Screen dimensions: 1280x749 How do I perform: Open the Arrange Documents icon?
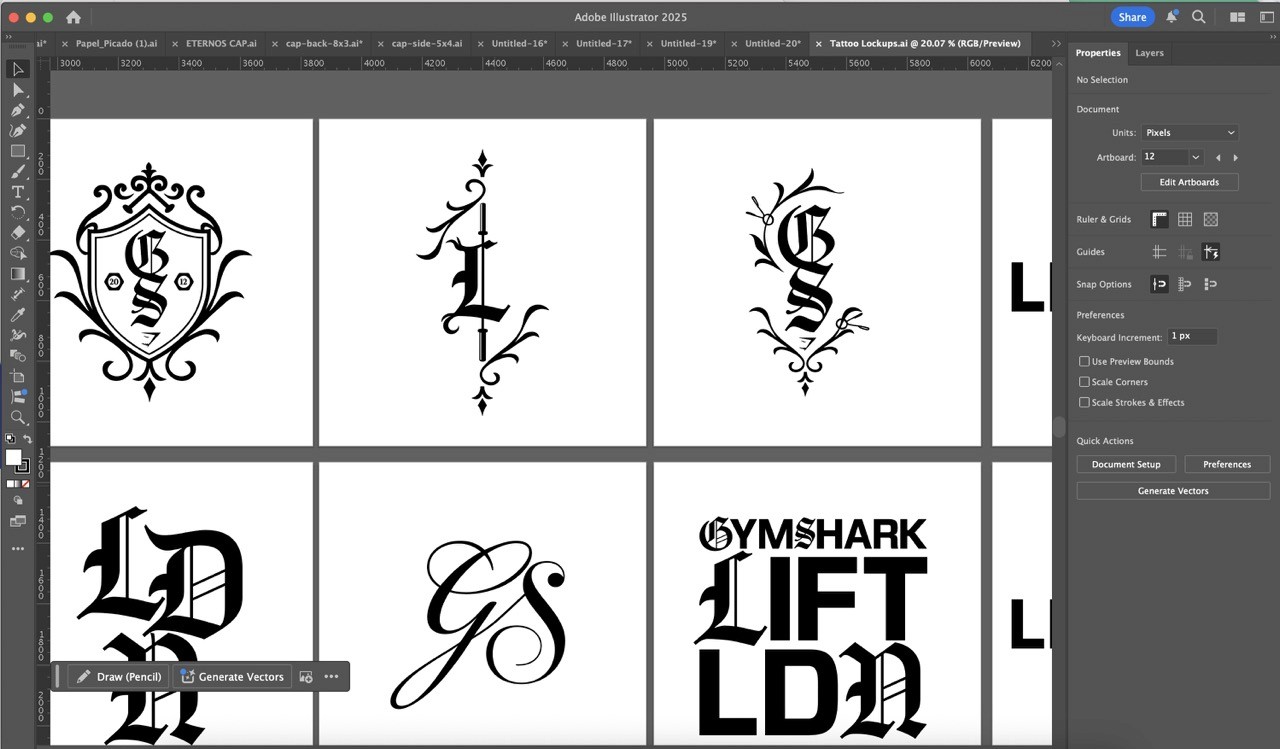pos(1237,17)
